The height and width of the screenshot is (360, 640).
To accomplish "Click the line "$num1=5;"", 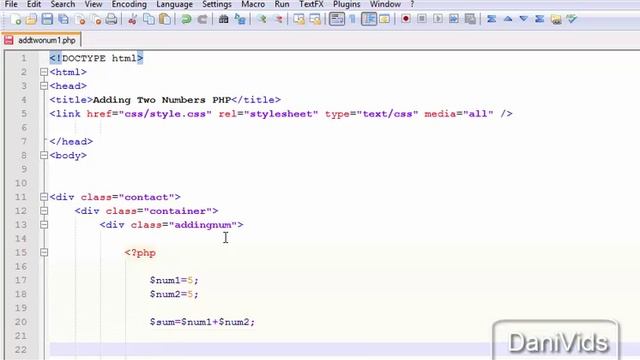I will coord(174,280).
